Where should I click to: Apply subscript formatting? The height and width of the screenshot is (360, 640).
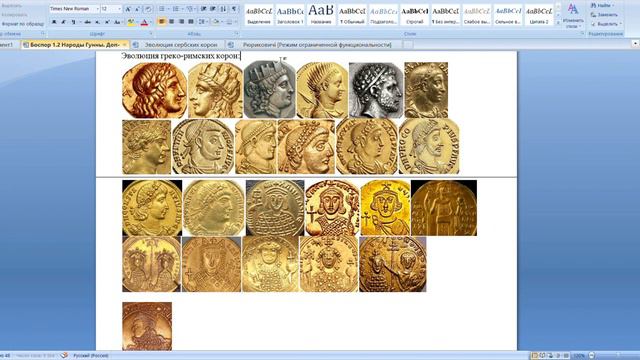[x=97, y=22]
